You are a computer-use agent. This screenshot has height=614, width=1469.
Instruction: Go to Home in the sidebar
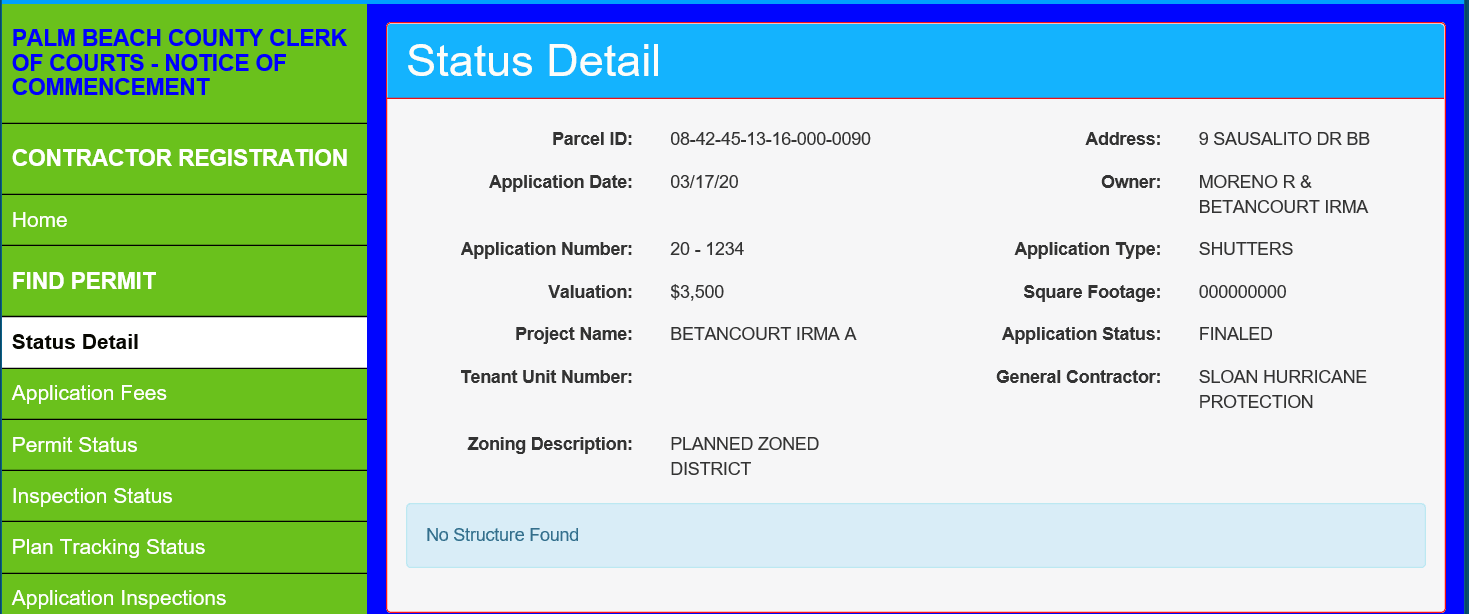point(40,220)
